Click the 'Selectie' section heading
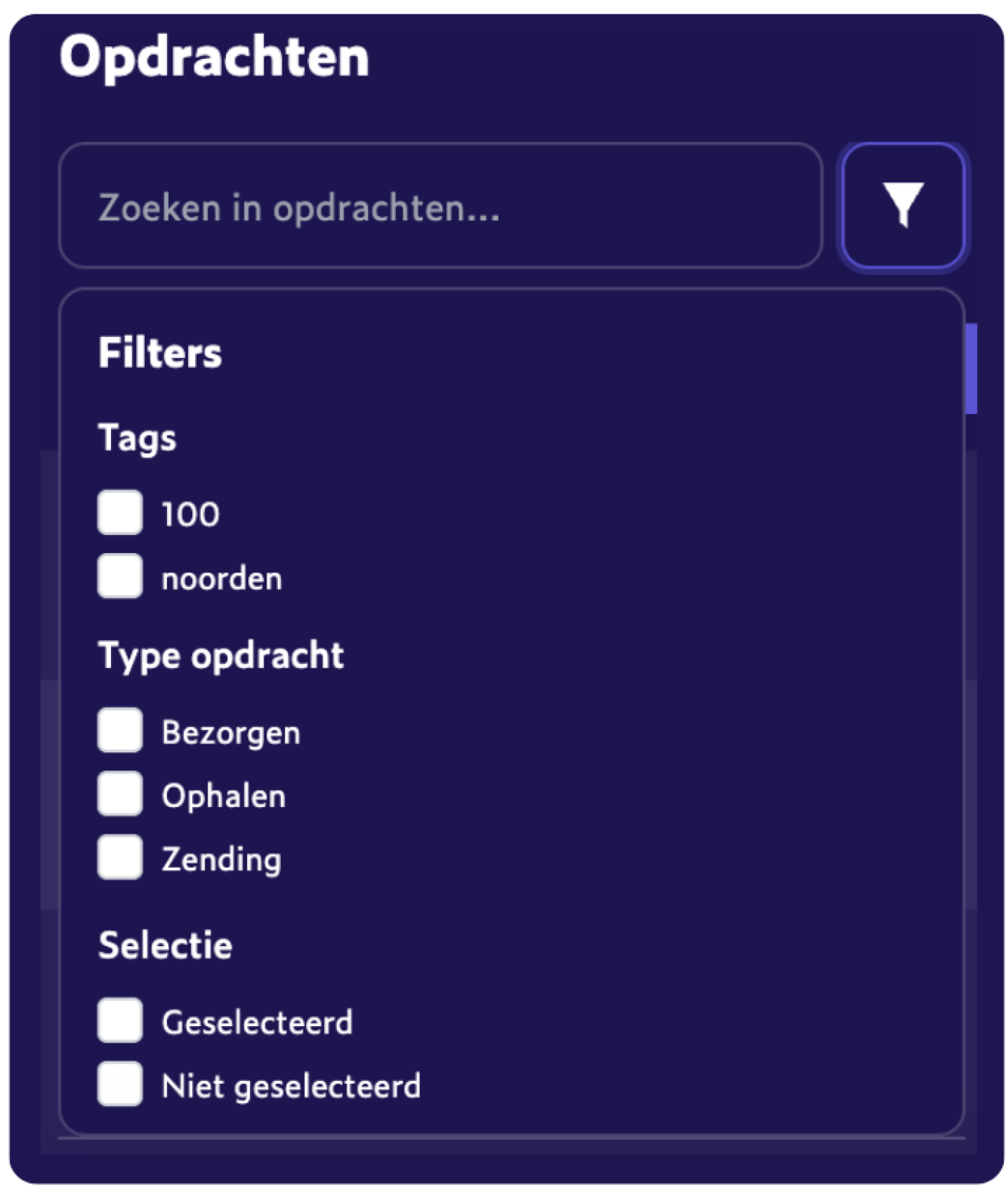 pos(165,945)
